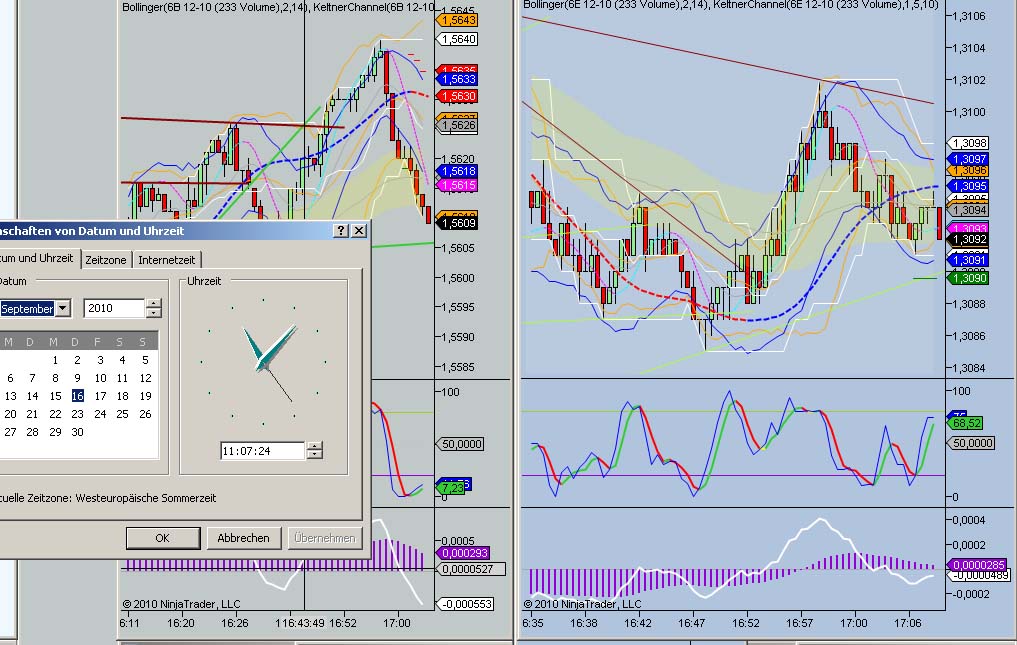Pick day 30 in the calendar
The width and height of the screenshot is (1017, 645).
coord(77,432)
